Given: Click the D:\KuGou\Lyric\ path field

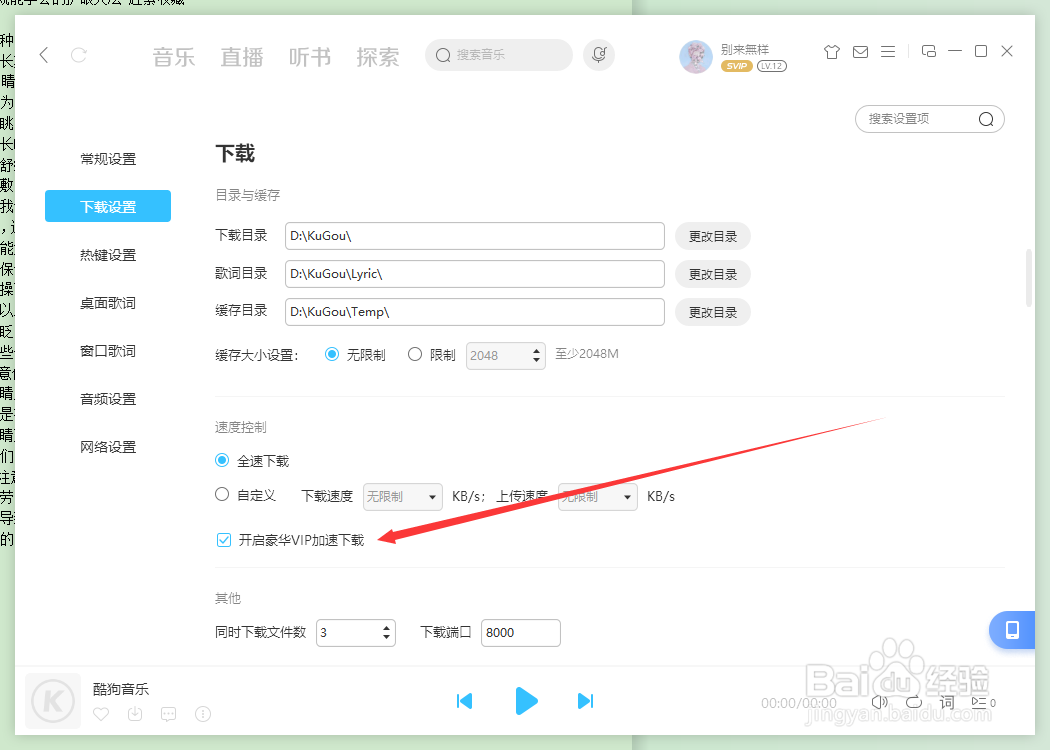Looking at the screenshot, I should [x=475, y=274].
